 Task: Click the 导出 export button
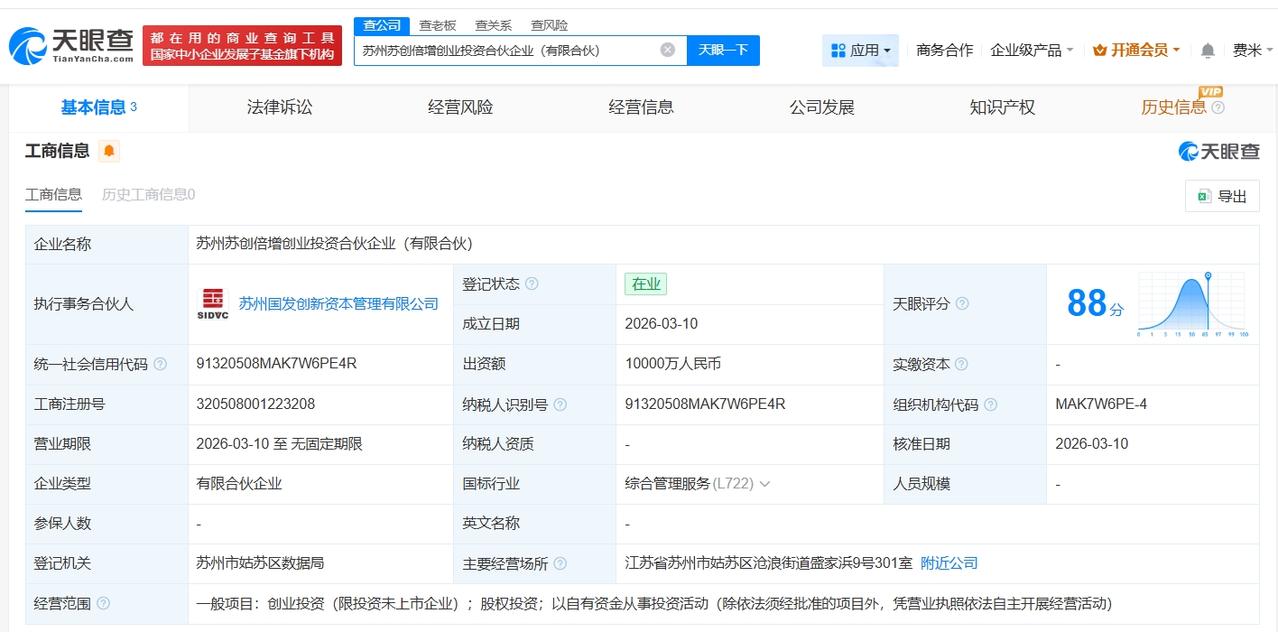[x=1221, y=196]
